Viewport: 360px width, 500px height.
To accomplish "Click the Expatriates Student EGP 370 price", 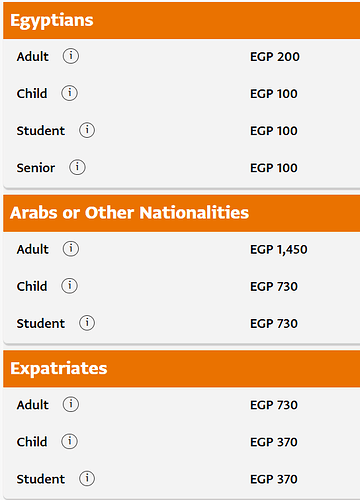I will pyautogui.click(x=274, y=479).
